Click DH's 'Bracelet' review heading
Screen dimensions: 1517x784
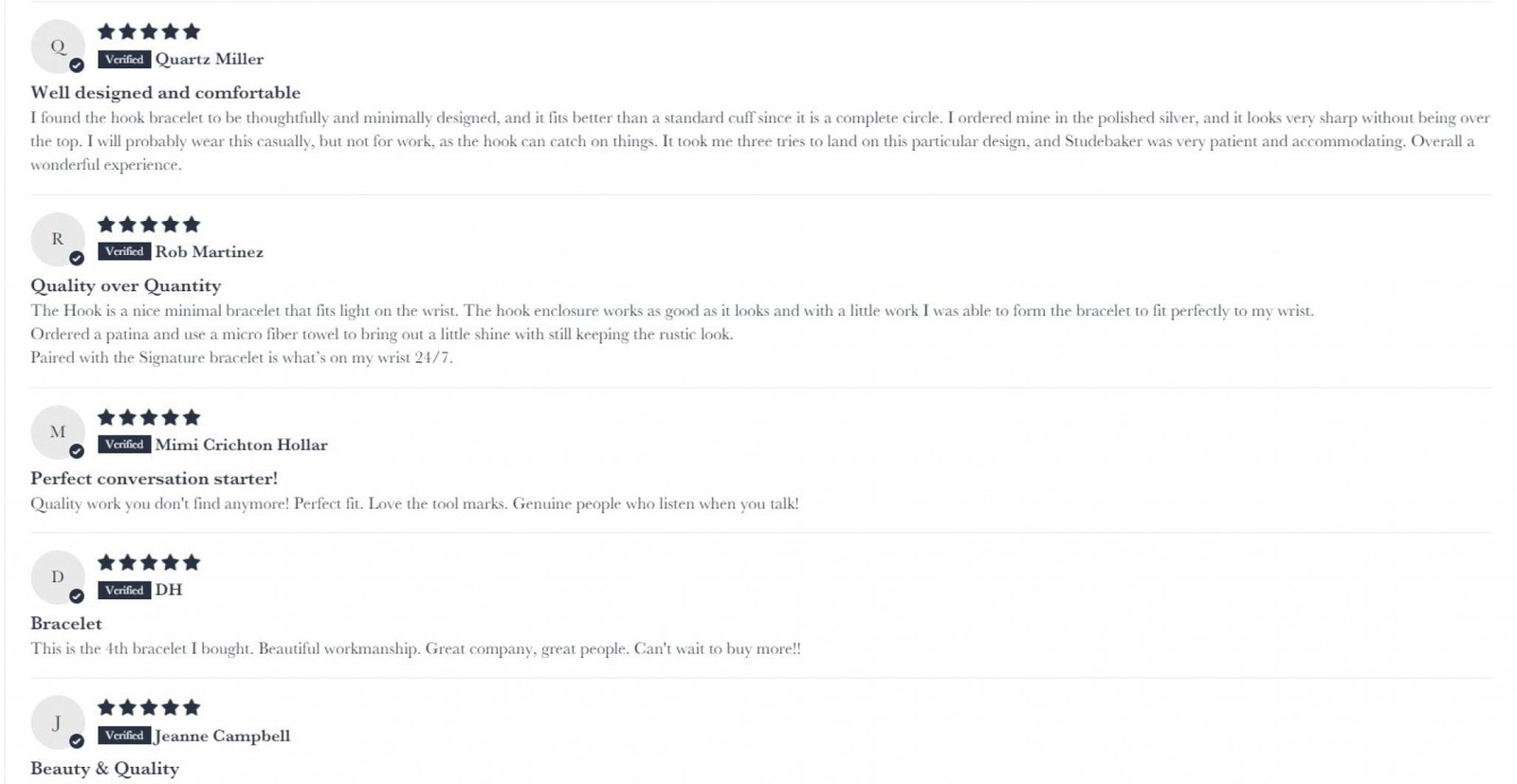click(x=65, y=624)
